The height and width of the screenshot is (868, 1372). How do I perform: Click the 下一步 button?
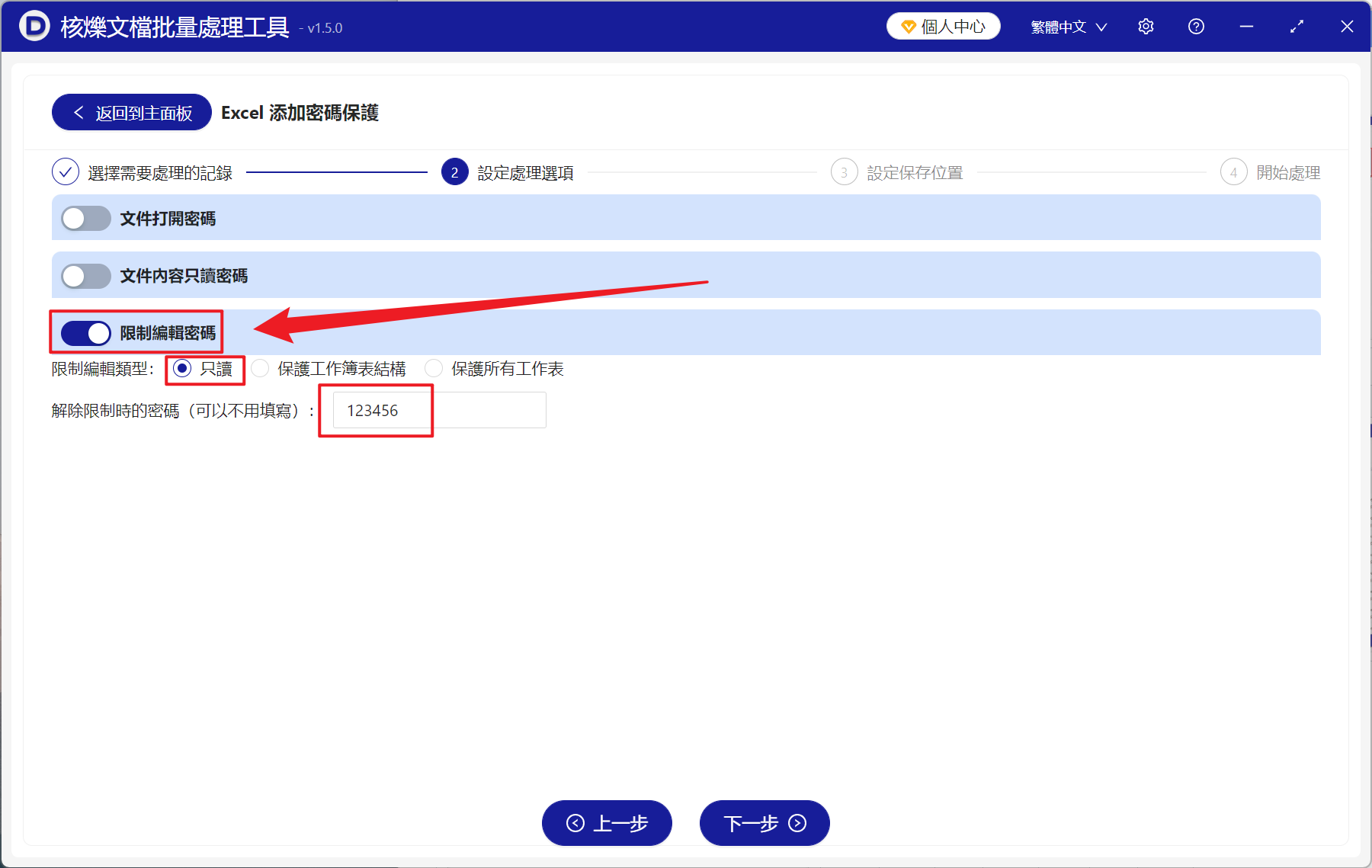(x=764, y=823)
